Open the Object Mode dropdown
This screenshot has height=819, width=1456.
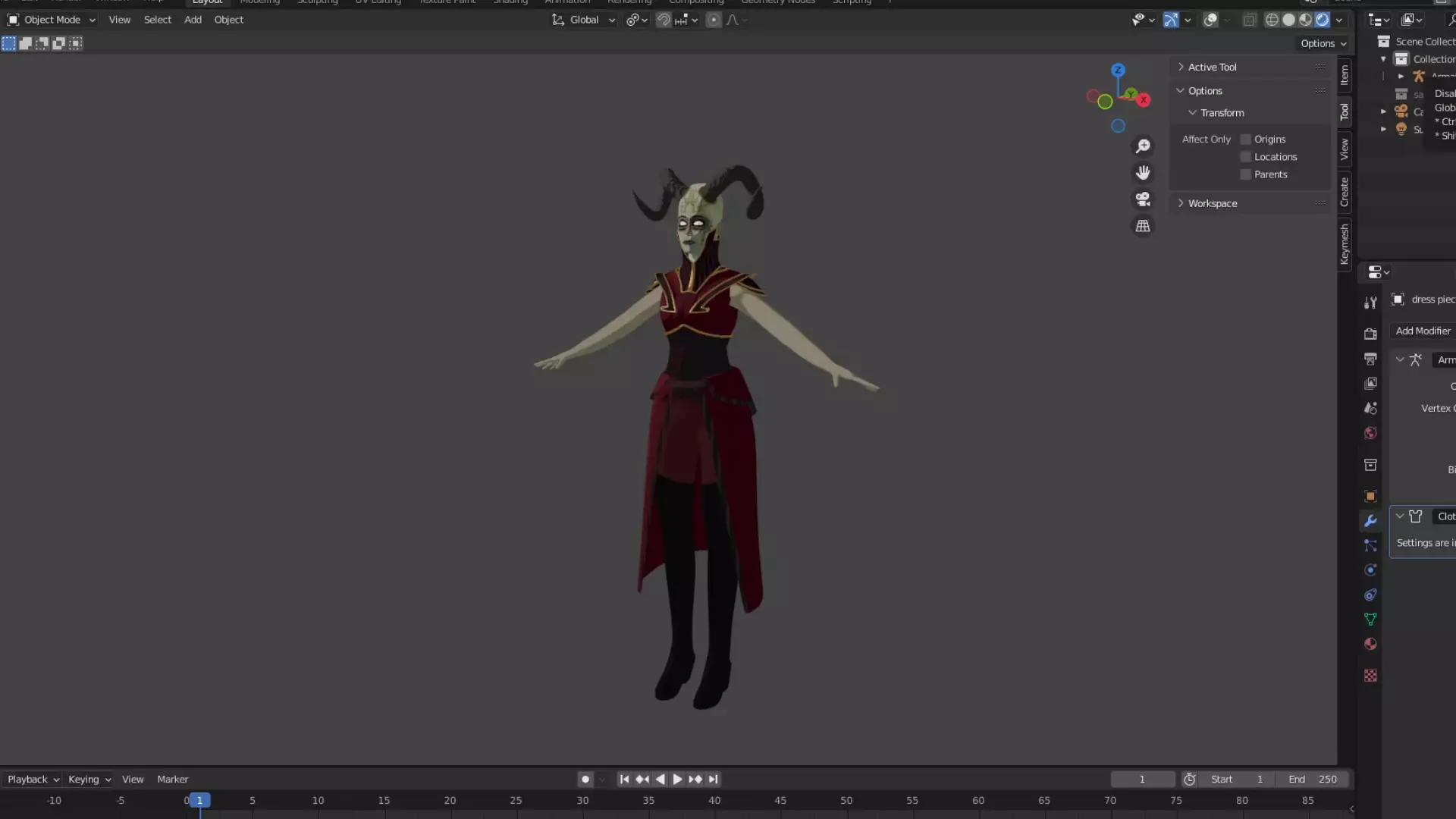pos(52,20)
